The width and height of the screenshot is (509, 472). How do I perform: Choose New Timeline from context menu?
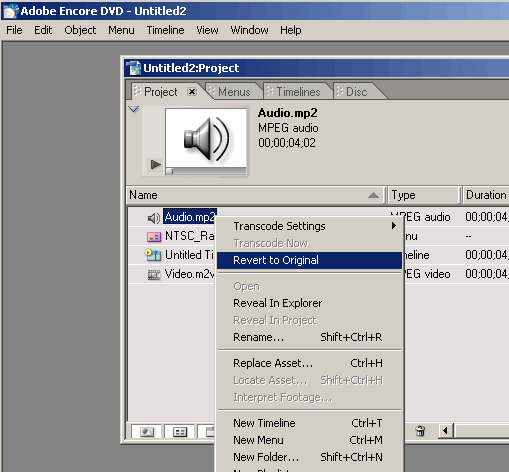309,423
